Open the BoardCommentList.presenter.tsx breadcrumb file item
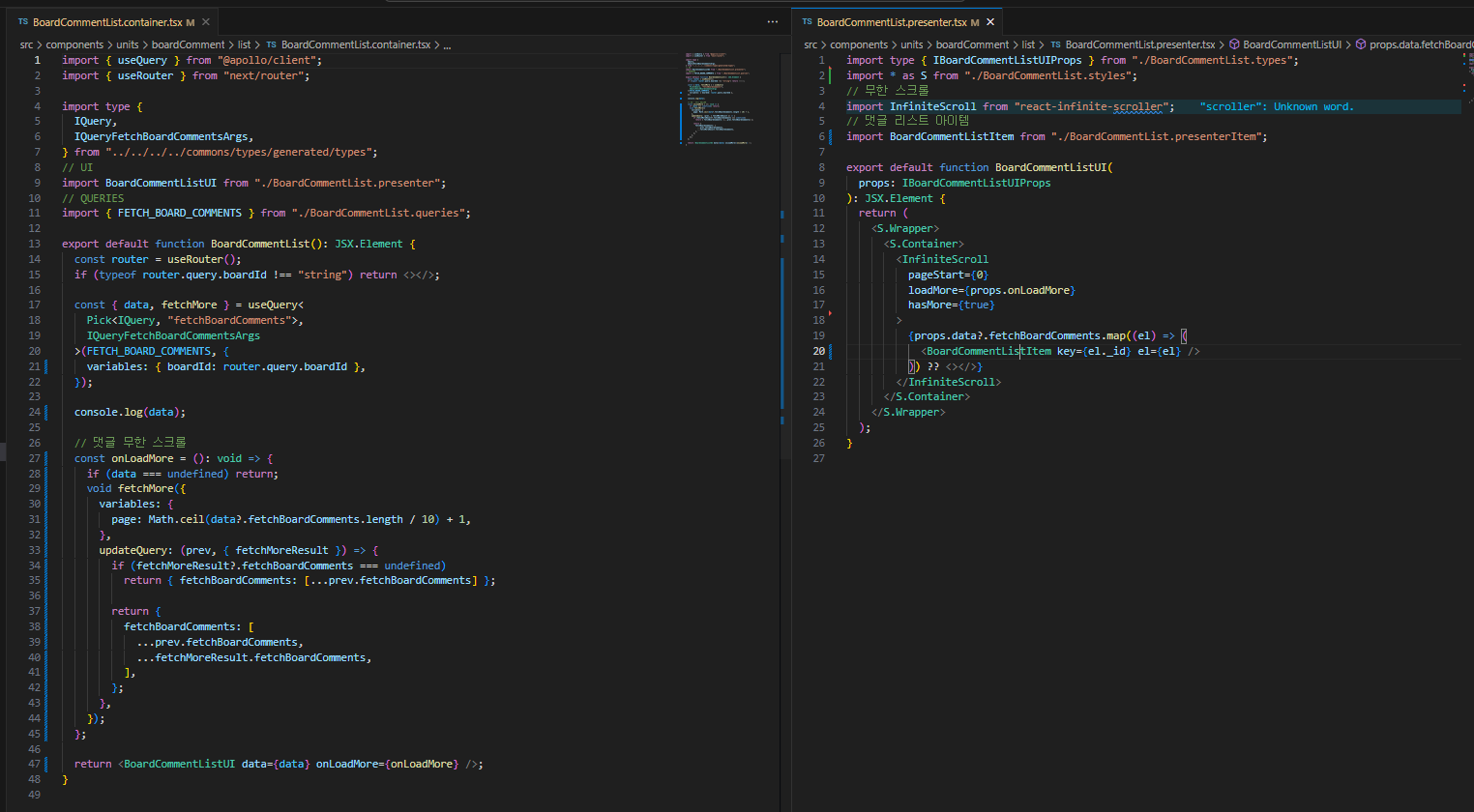This screenshot has height=812, width=1474. pyautogui.click(x=1133, y=44)
